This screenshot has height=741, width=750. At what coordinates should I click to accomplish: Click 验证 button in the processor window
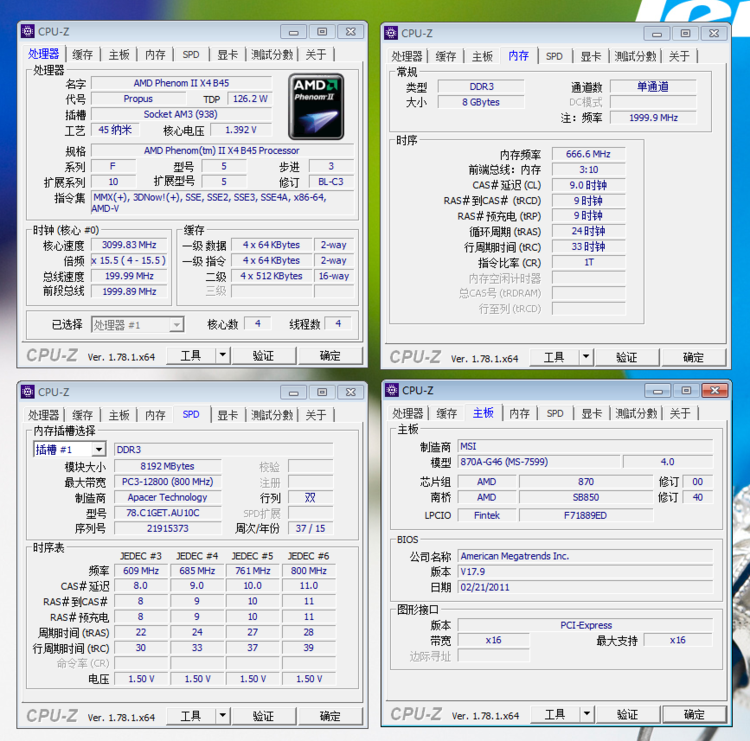(x=263, y=355)
